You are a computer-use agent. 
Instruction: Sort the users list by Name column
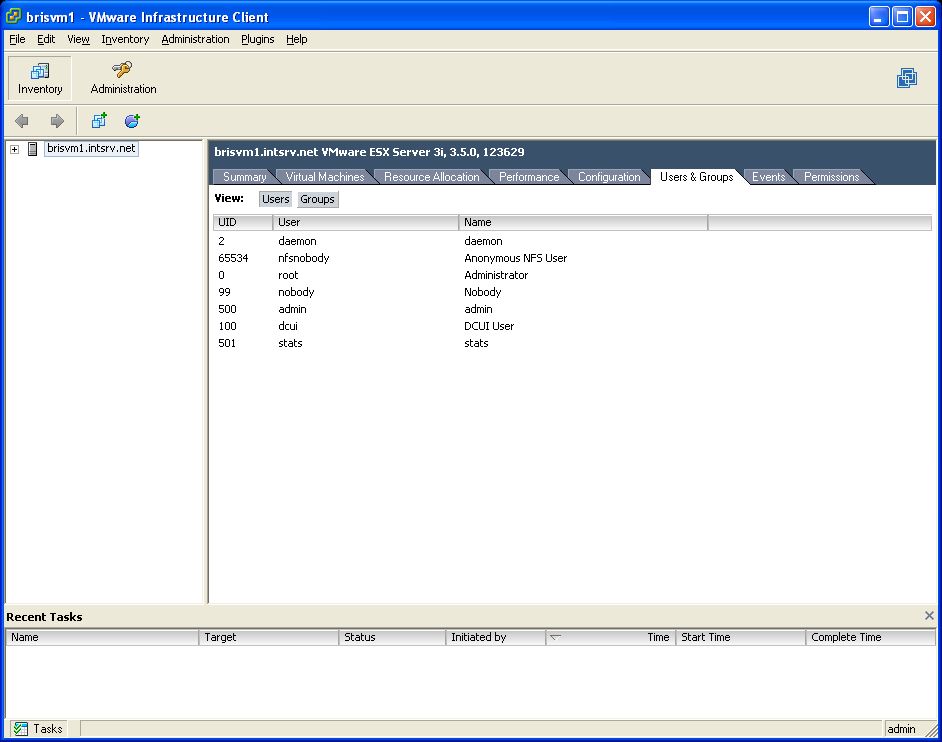pyautogui.click(x=583, y=222)
